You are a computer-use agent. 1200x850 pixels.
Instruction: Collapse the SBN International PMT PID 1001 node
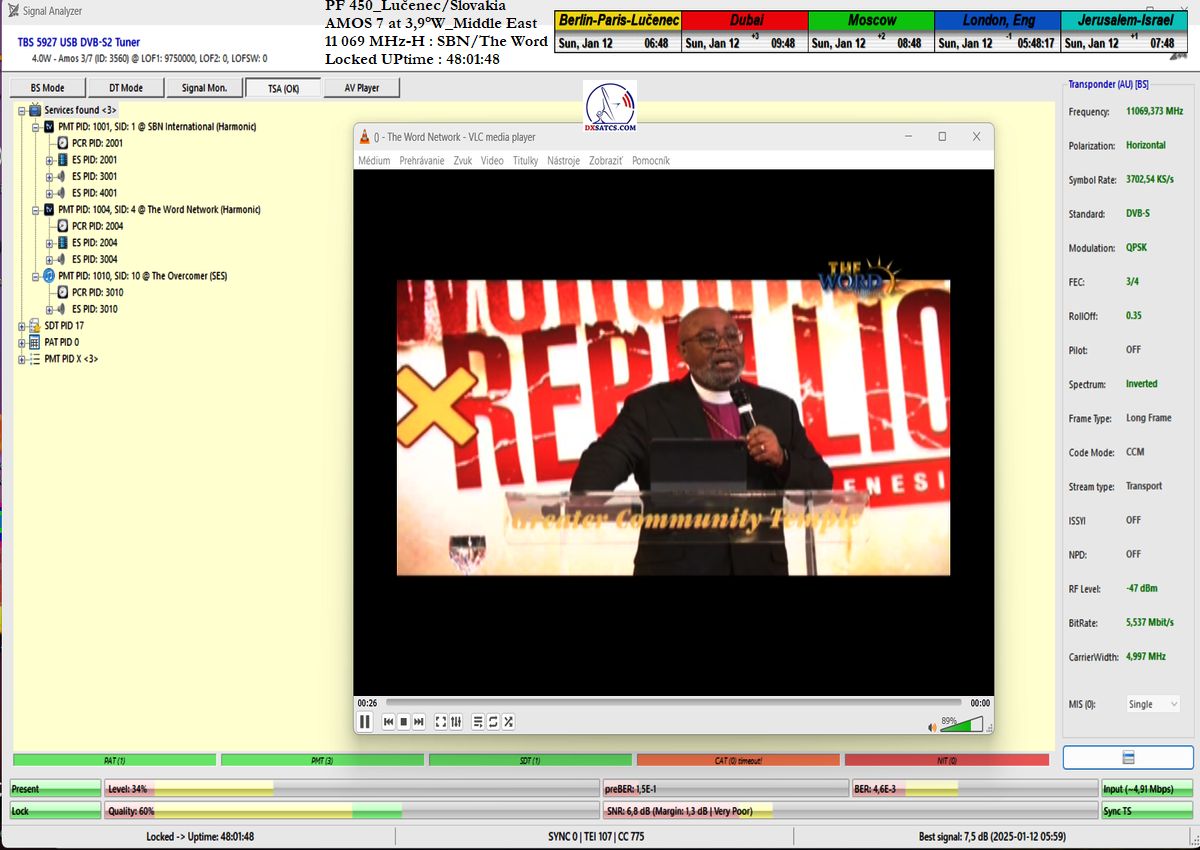[x=36, y=127]
